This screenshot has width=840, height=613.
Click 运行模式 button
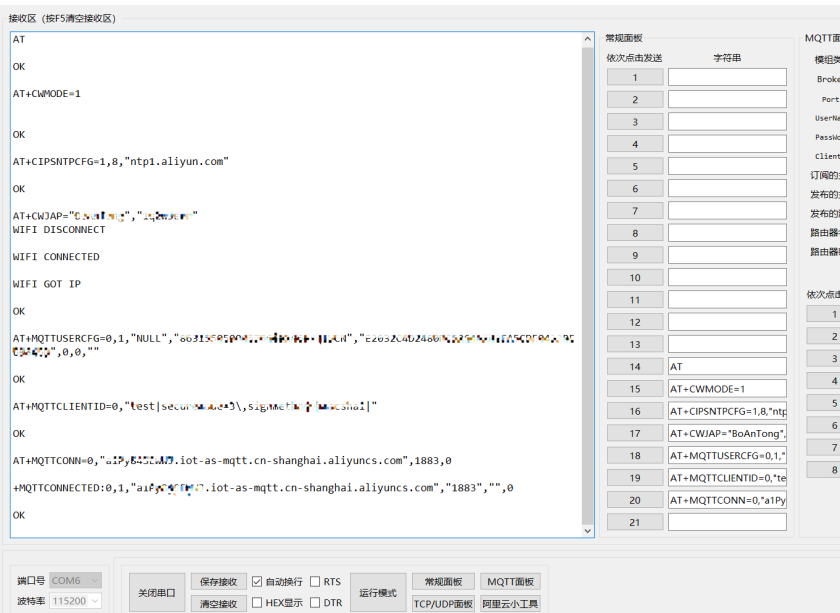378,593
